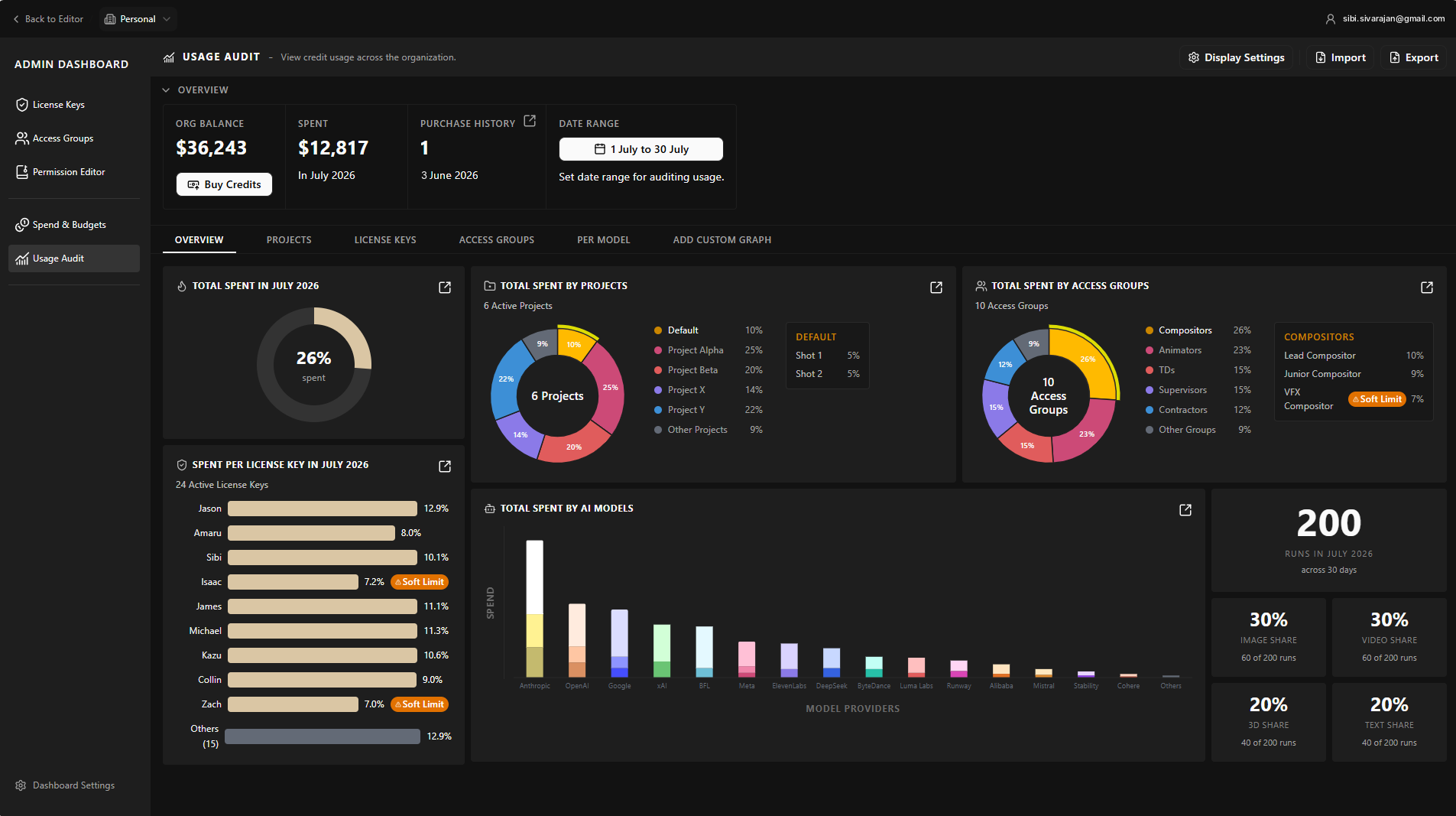
Task: Open the Personal workspace dropdown
Action: tap(138, 19)
